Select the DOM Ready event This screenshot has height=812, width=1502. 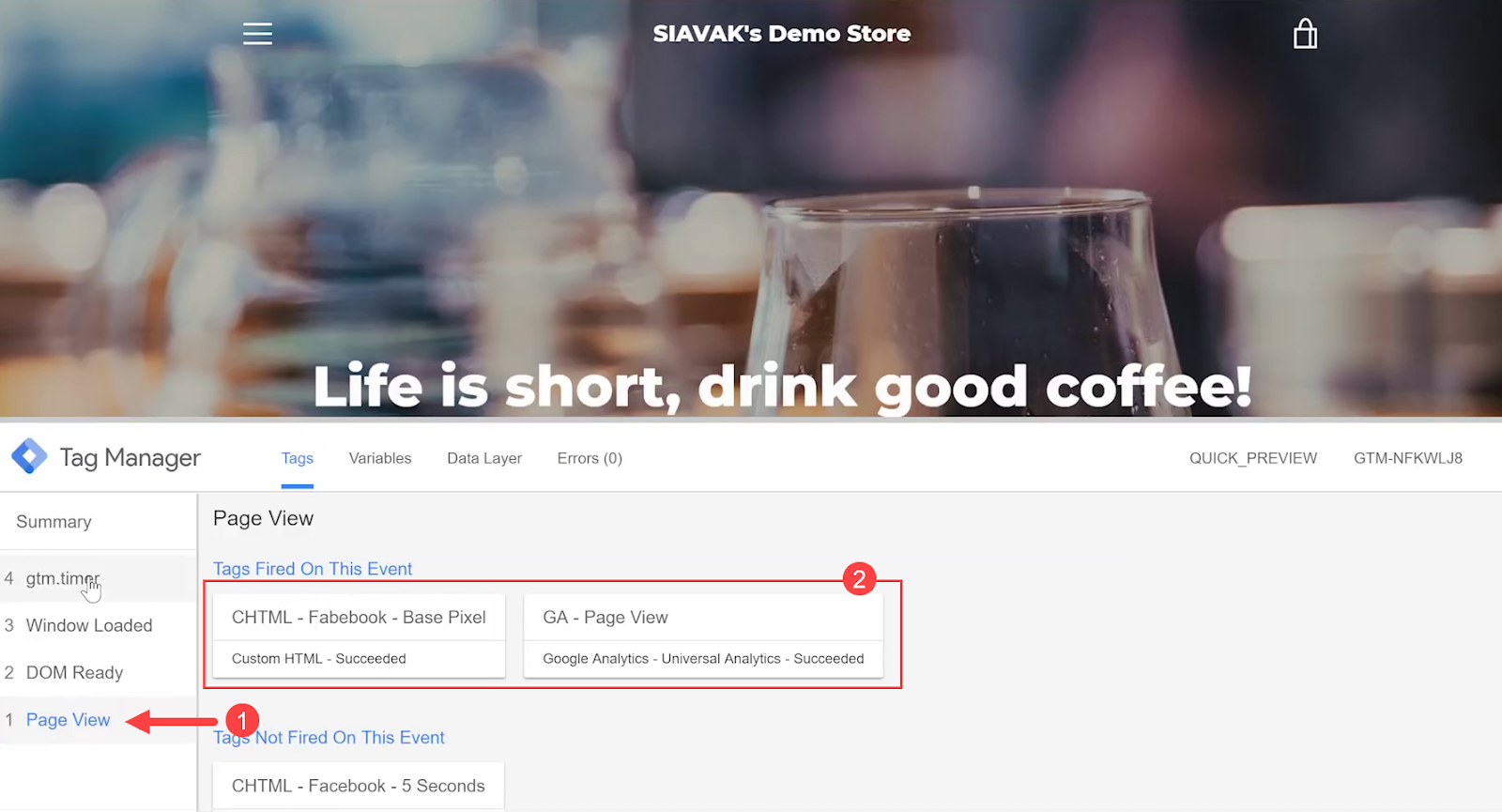pyautogui.click(x=98, y=672)
